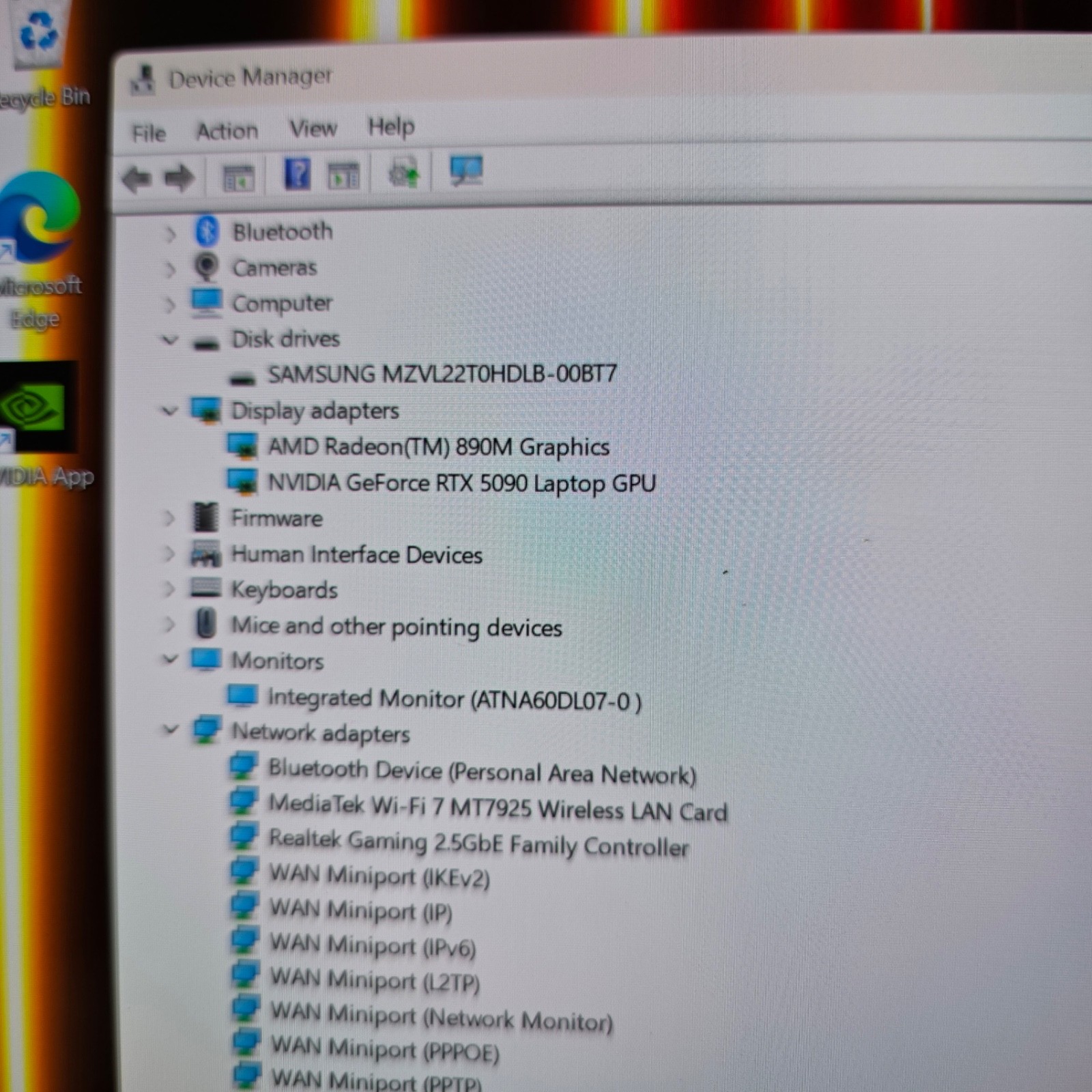Select NVIDIA GeForce RTX 5090 Laptop GPU
The image size is (1092, 1092).
pyautogui.click(x=461, y=483)
